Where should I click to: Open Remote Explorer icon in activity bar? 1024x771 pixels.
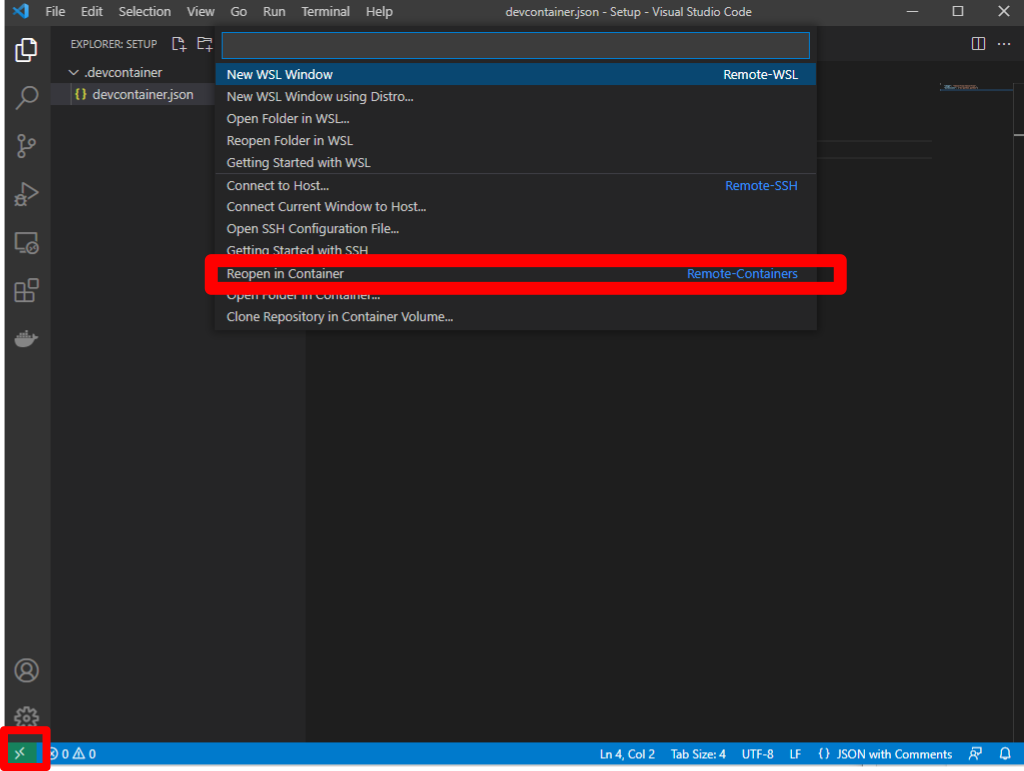pos(27,242)
